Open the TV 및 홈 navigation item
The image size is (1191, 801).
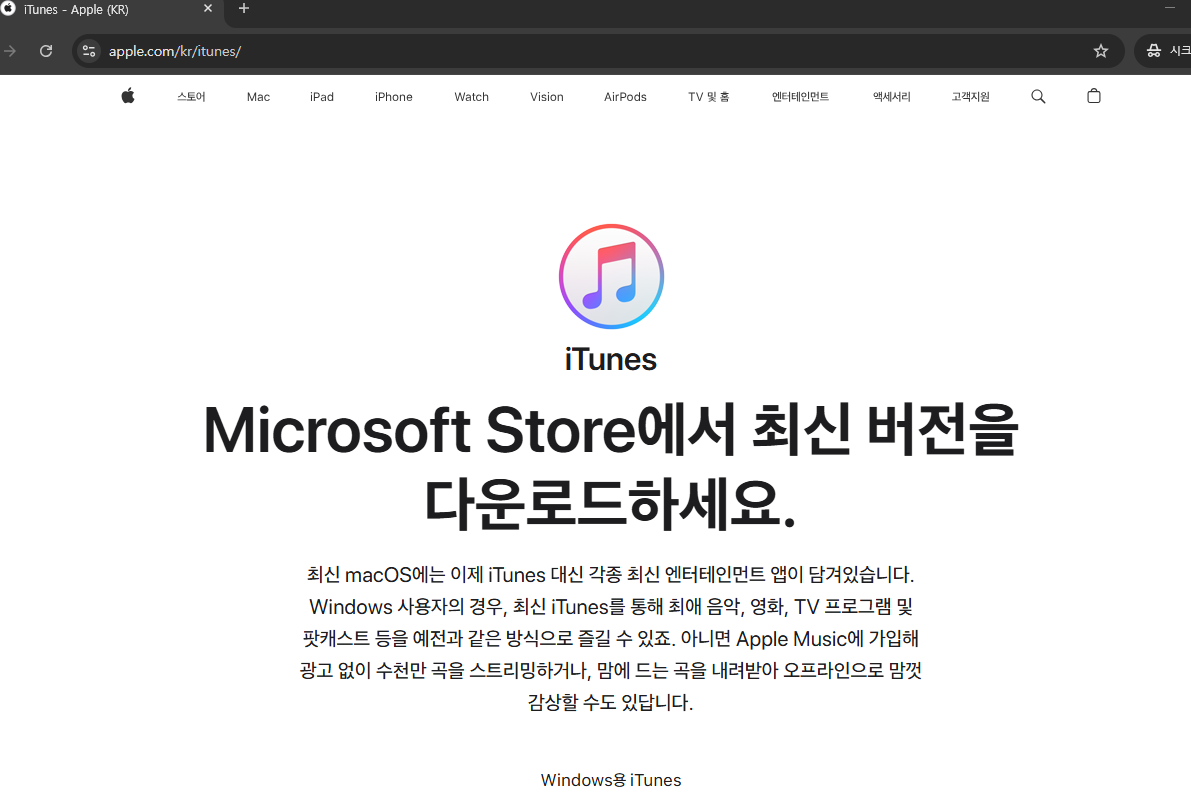click(709, 96)
